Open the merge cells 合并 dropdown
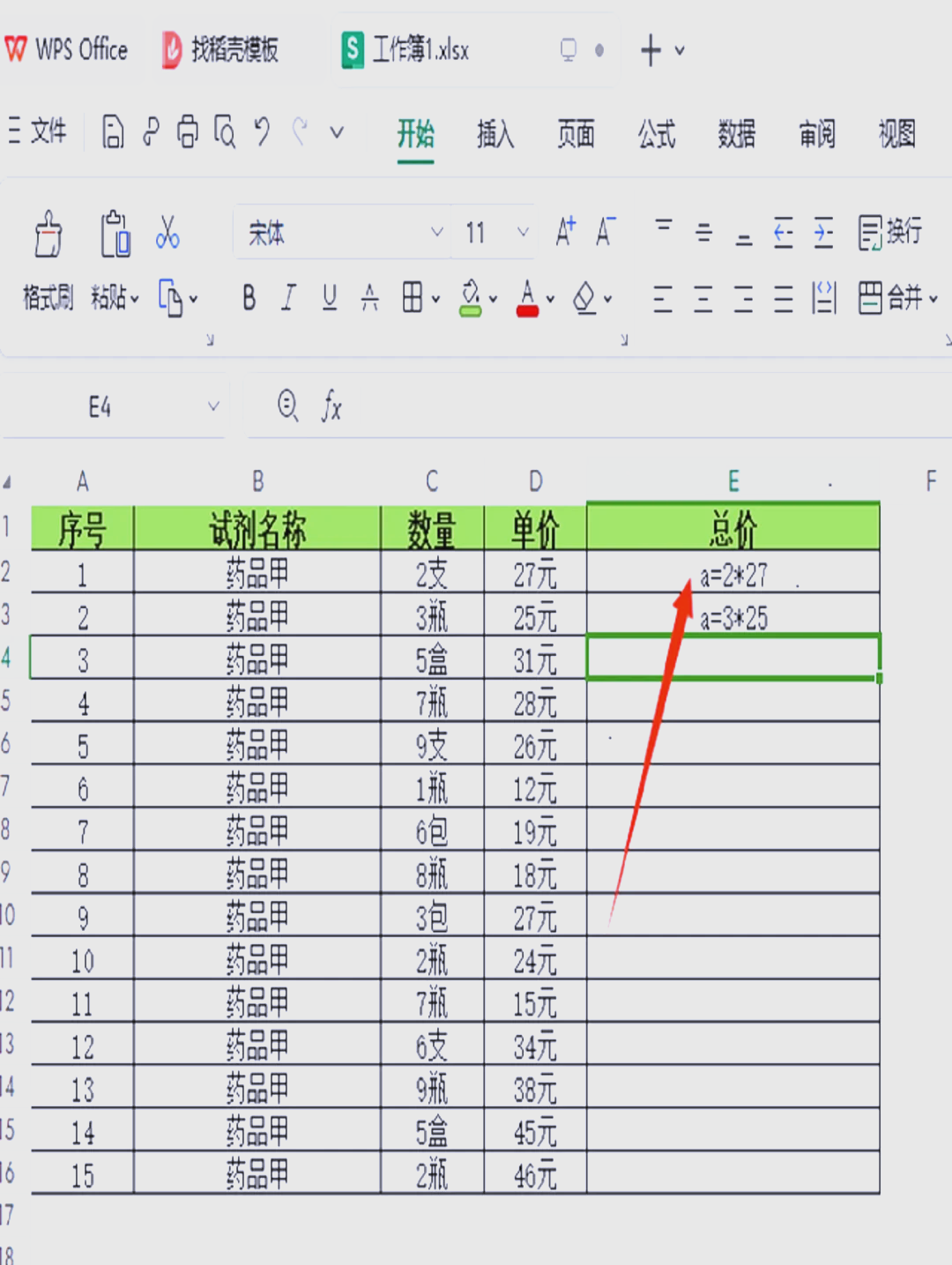 (899, 298)
